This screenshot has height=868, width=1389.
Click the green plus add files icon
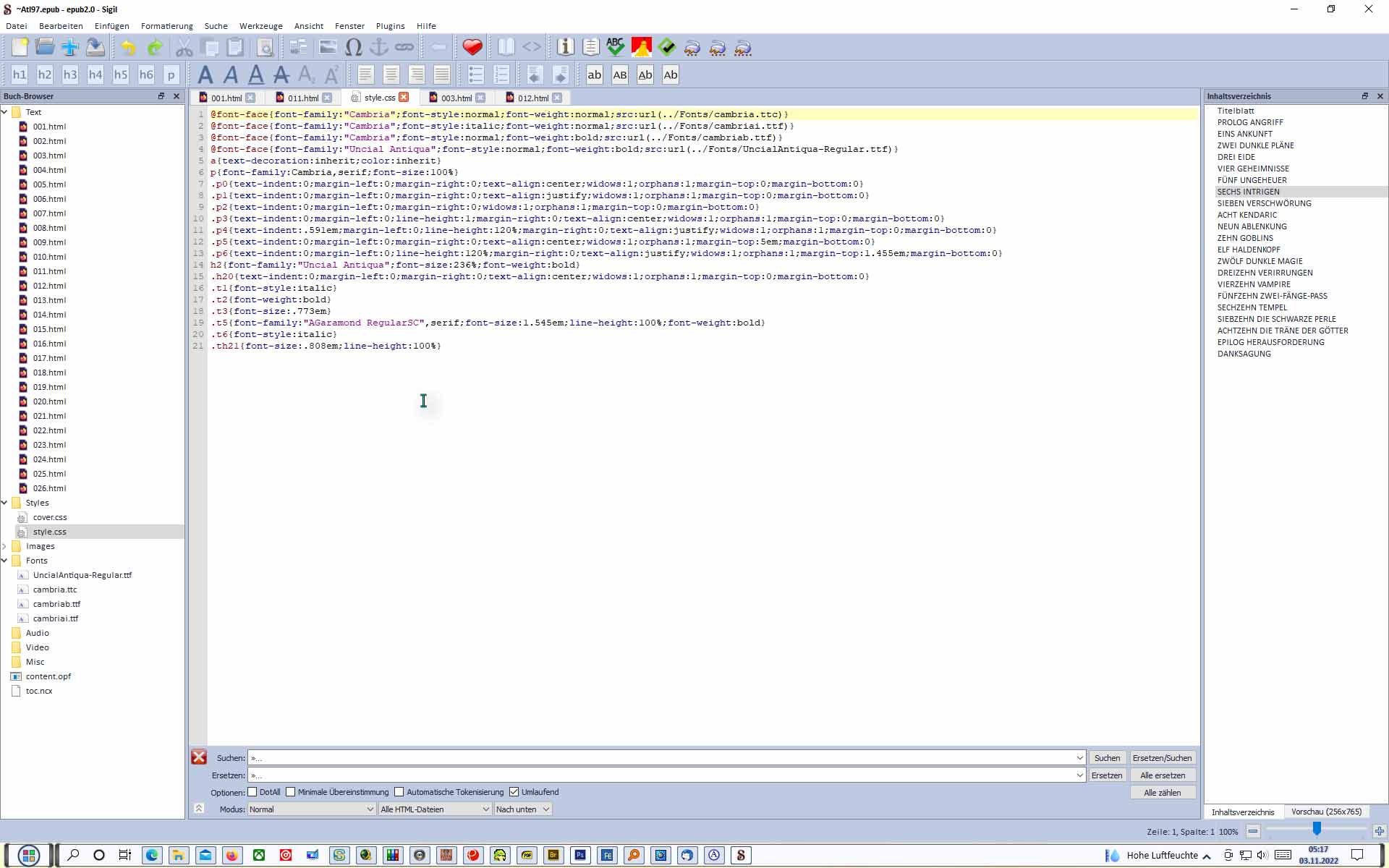(70, 48)
